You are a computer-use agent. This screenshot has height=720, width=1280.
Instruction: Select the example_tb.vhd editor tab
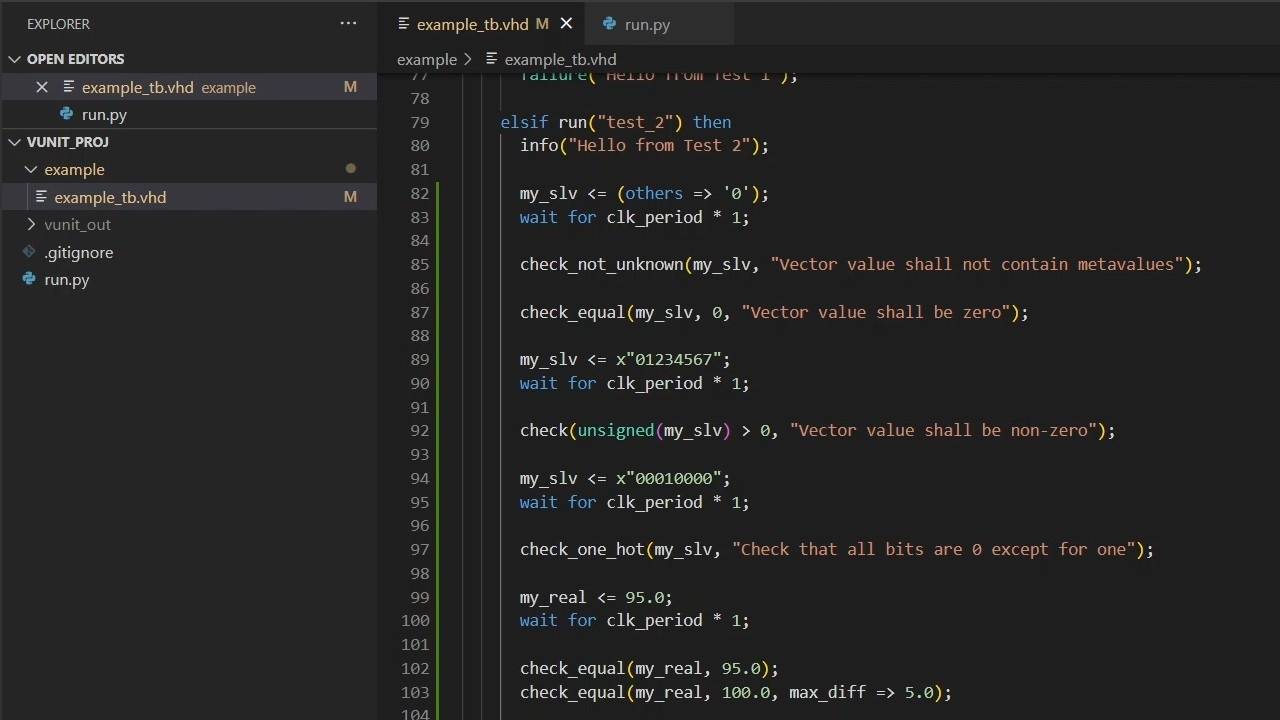472,24
